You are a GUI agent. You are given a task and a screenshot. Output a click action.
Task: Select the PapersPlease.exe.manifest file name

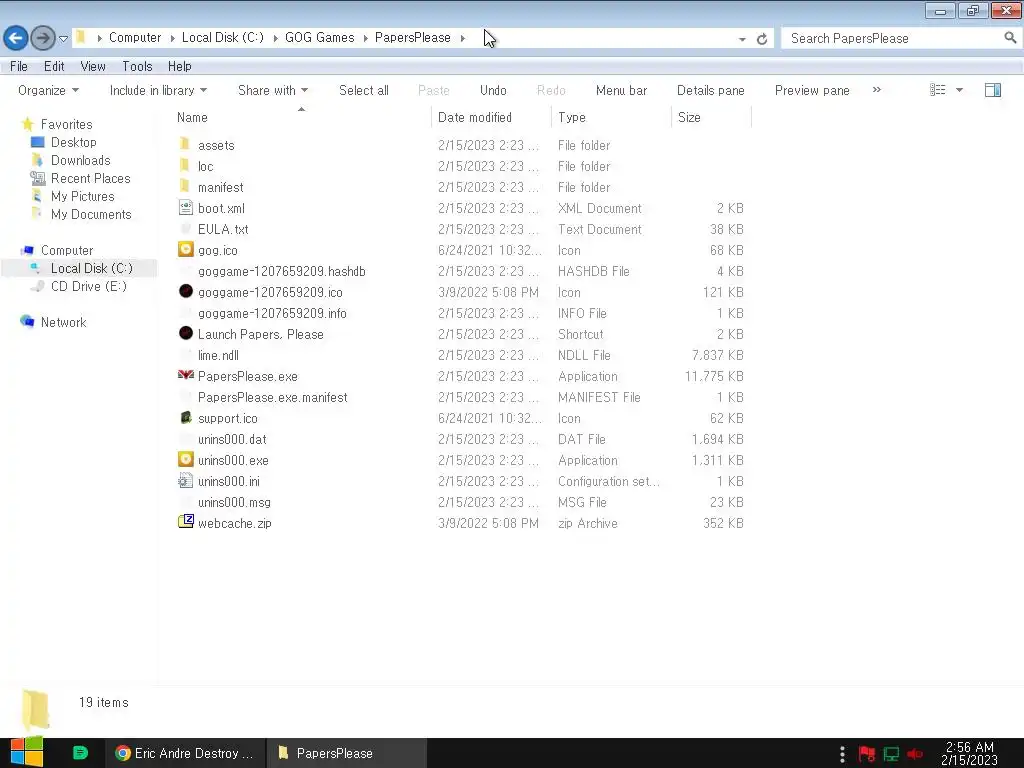pos(272,397)
